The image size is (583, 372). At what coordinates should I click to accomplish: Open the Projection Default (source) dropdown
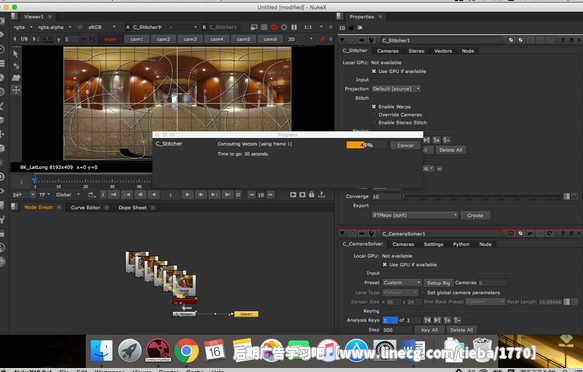(x=396, y=89)
